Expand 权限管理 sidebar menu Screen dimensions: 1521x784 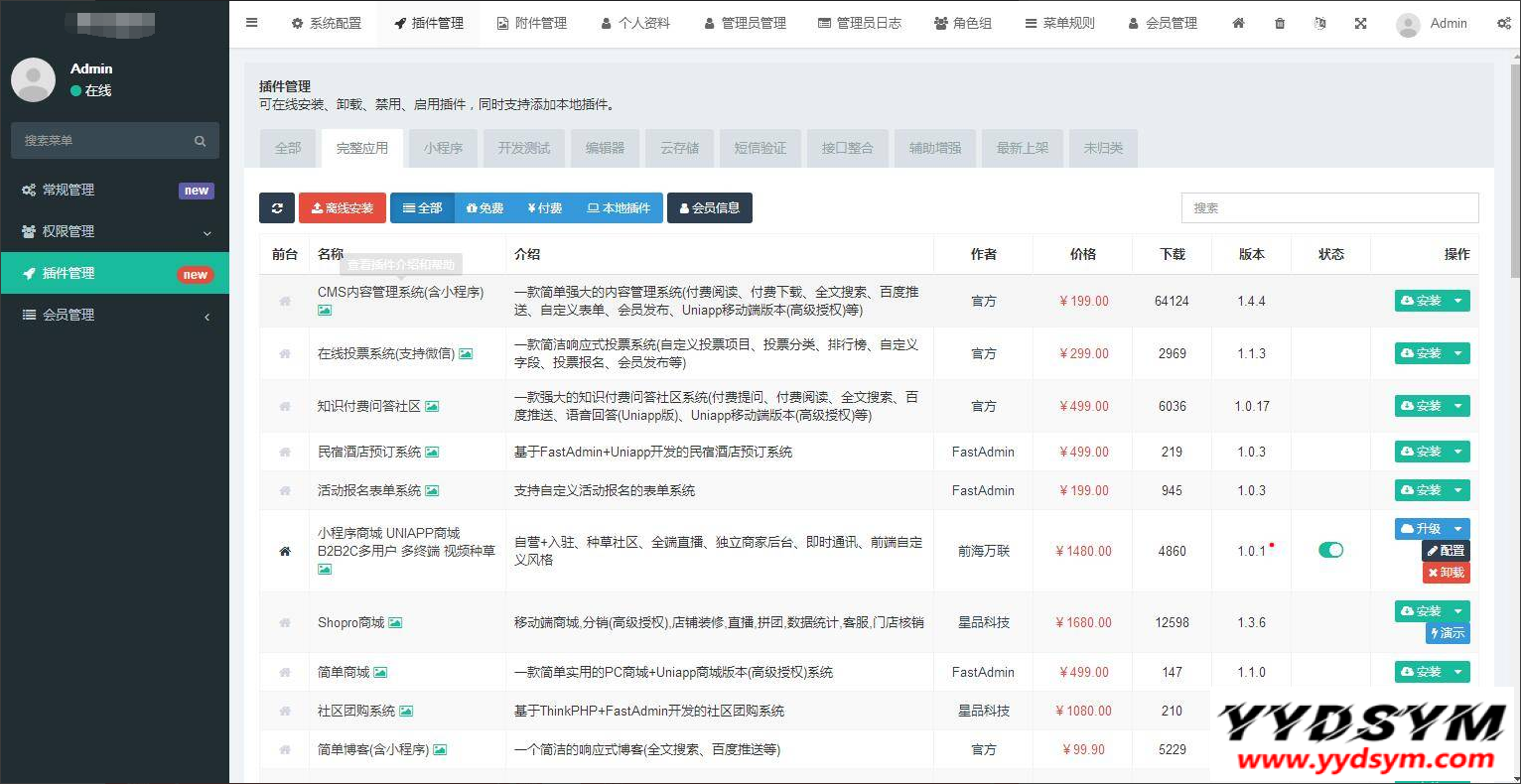(x=115, y=231)
